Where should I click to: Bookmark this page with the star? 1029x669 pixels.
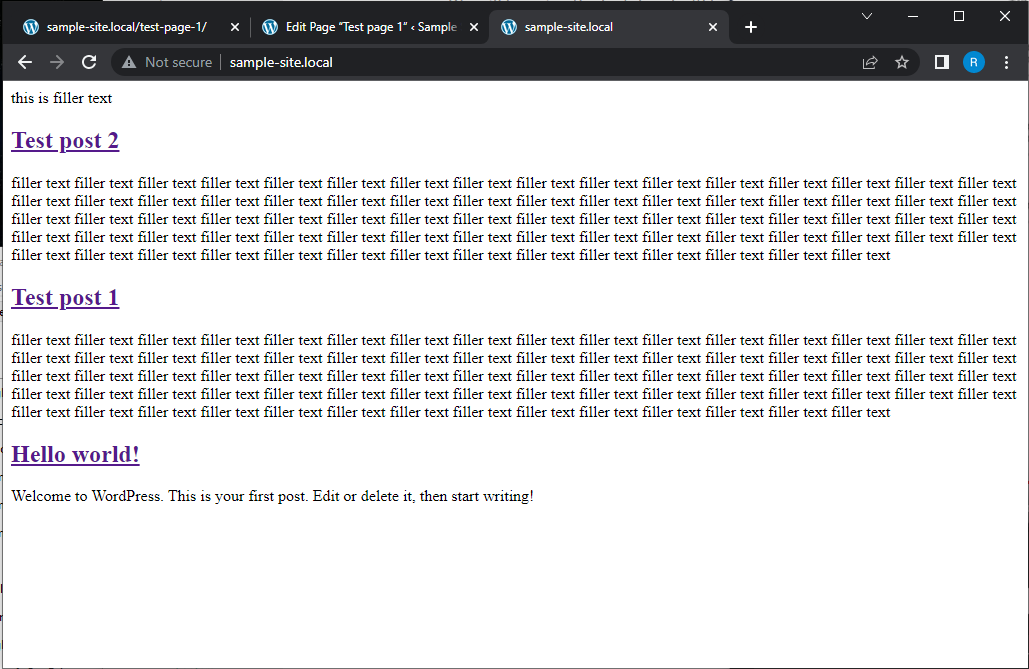pos(902,62)
